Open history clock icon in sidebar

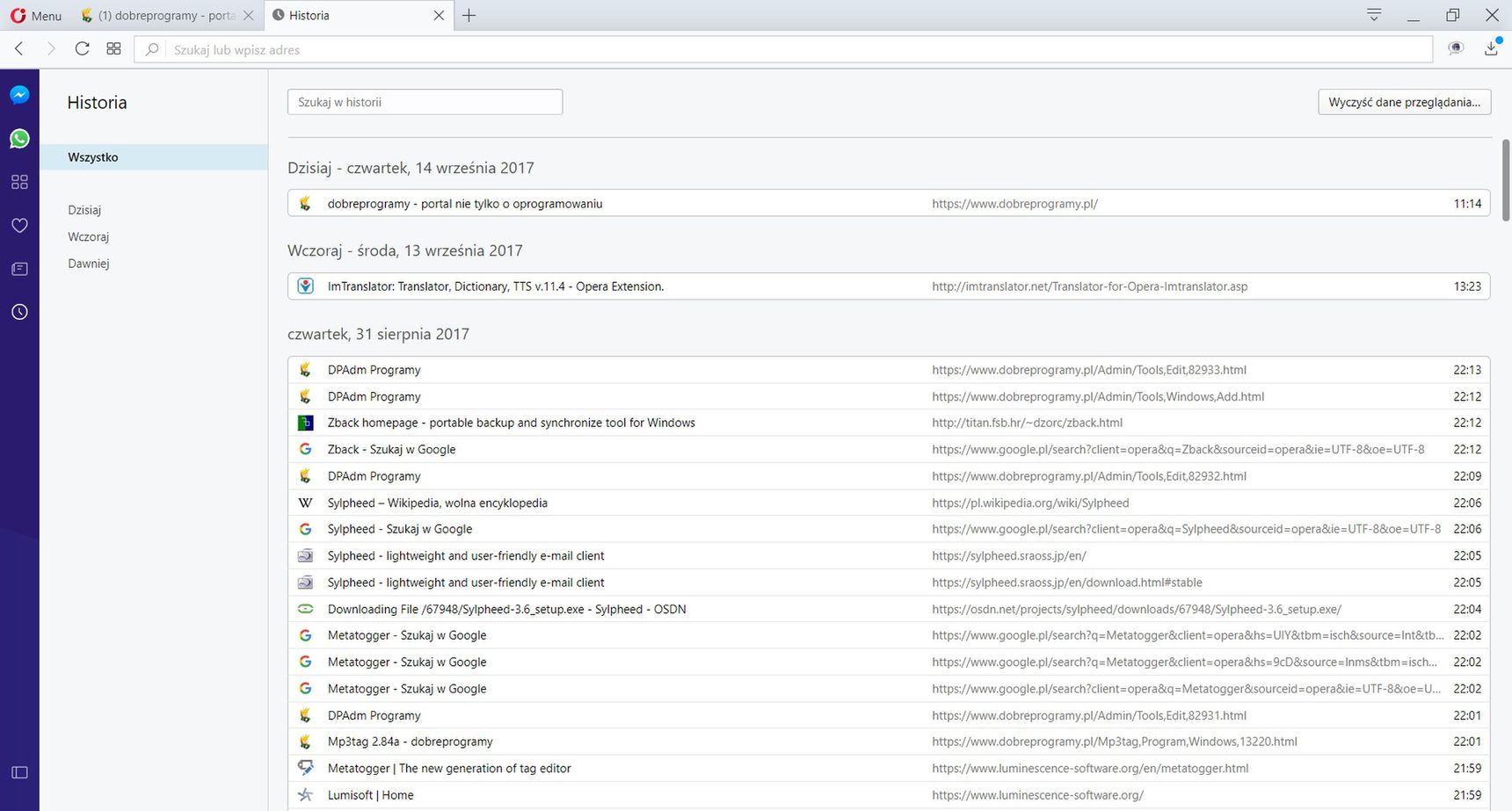19,312
